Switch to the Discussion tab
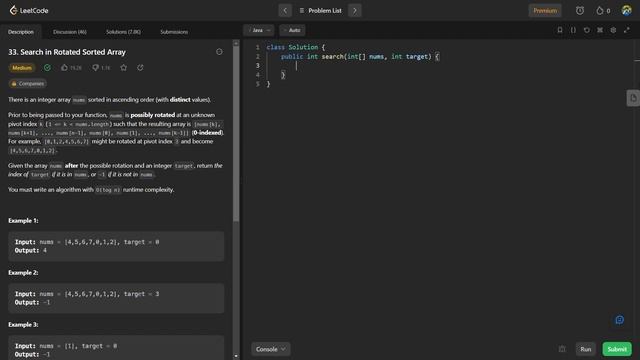This screenshot has height=360, width=640. coord(70,32)
